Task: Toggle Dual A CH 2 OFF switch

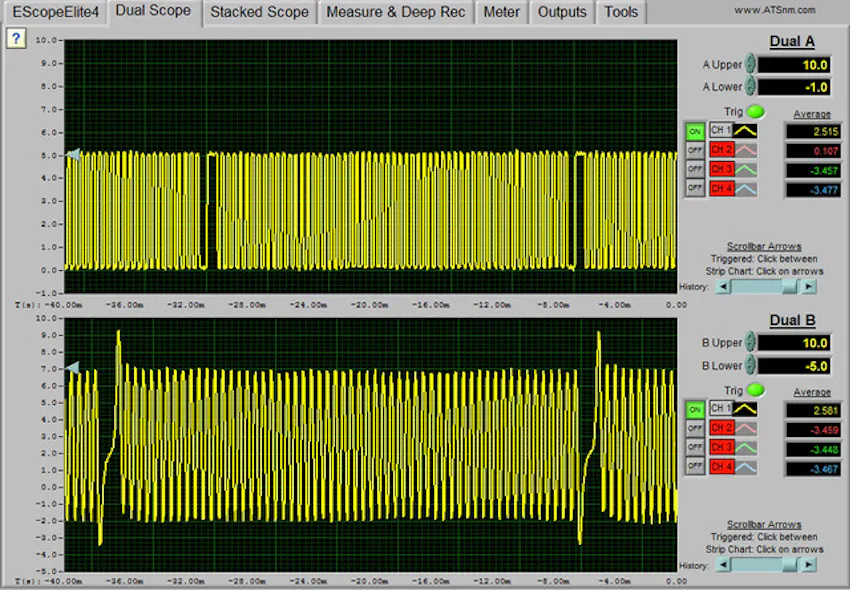Action: pos(695,150)
